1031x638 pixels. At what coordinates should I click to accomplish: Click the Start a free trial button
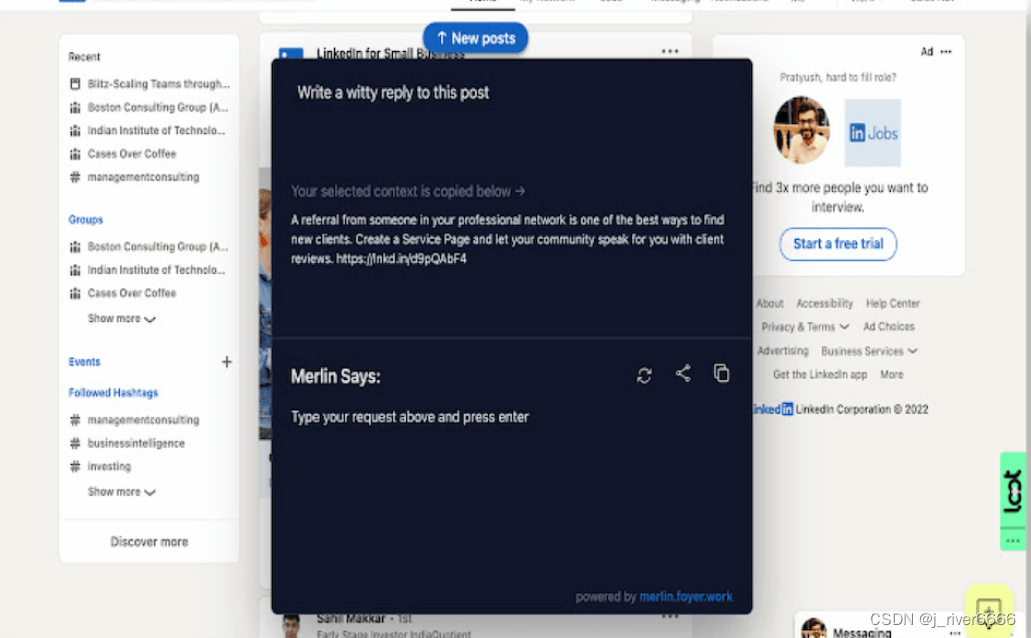(x=838, y=244)
